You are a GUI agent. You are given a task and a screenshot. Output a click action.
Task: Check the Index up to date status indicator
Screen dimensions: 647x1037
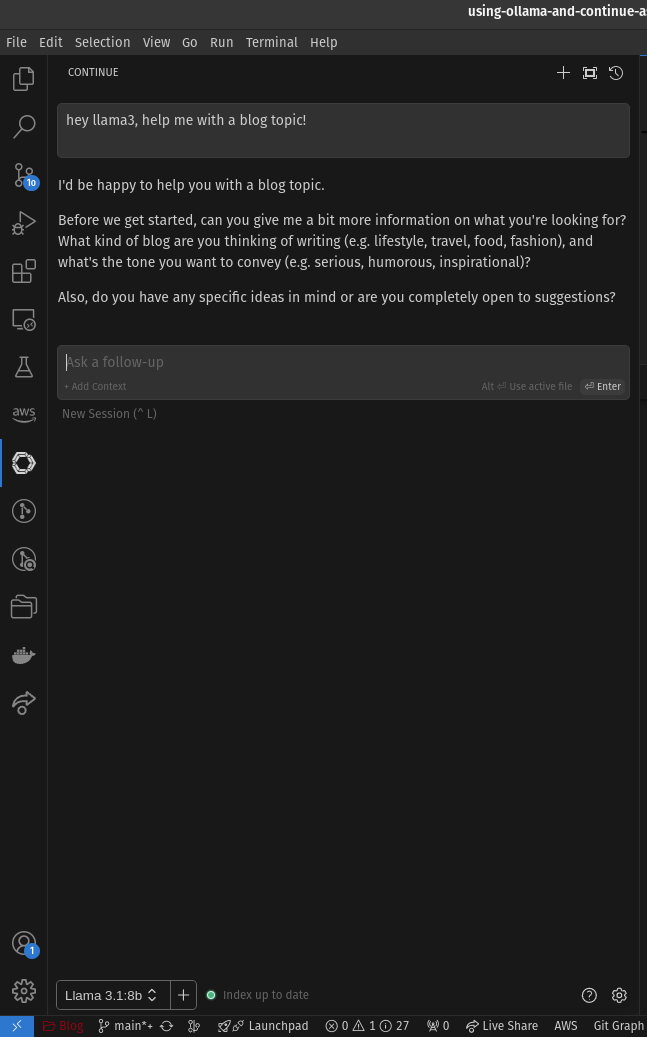pyautogui.click(x=258, y=994)
